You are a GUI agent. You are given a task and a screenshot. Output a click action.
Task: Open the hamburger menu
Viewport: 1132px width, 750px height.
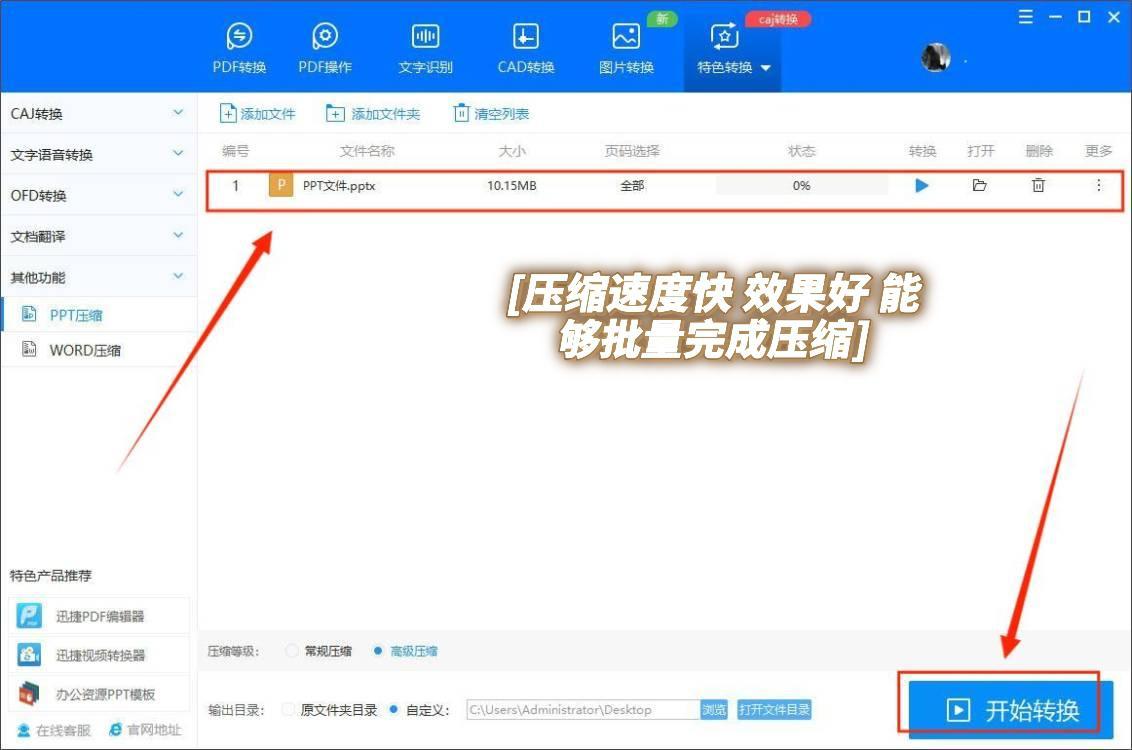[1025, 16]
